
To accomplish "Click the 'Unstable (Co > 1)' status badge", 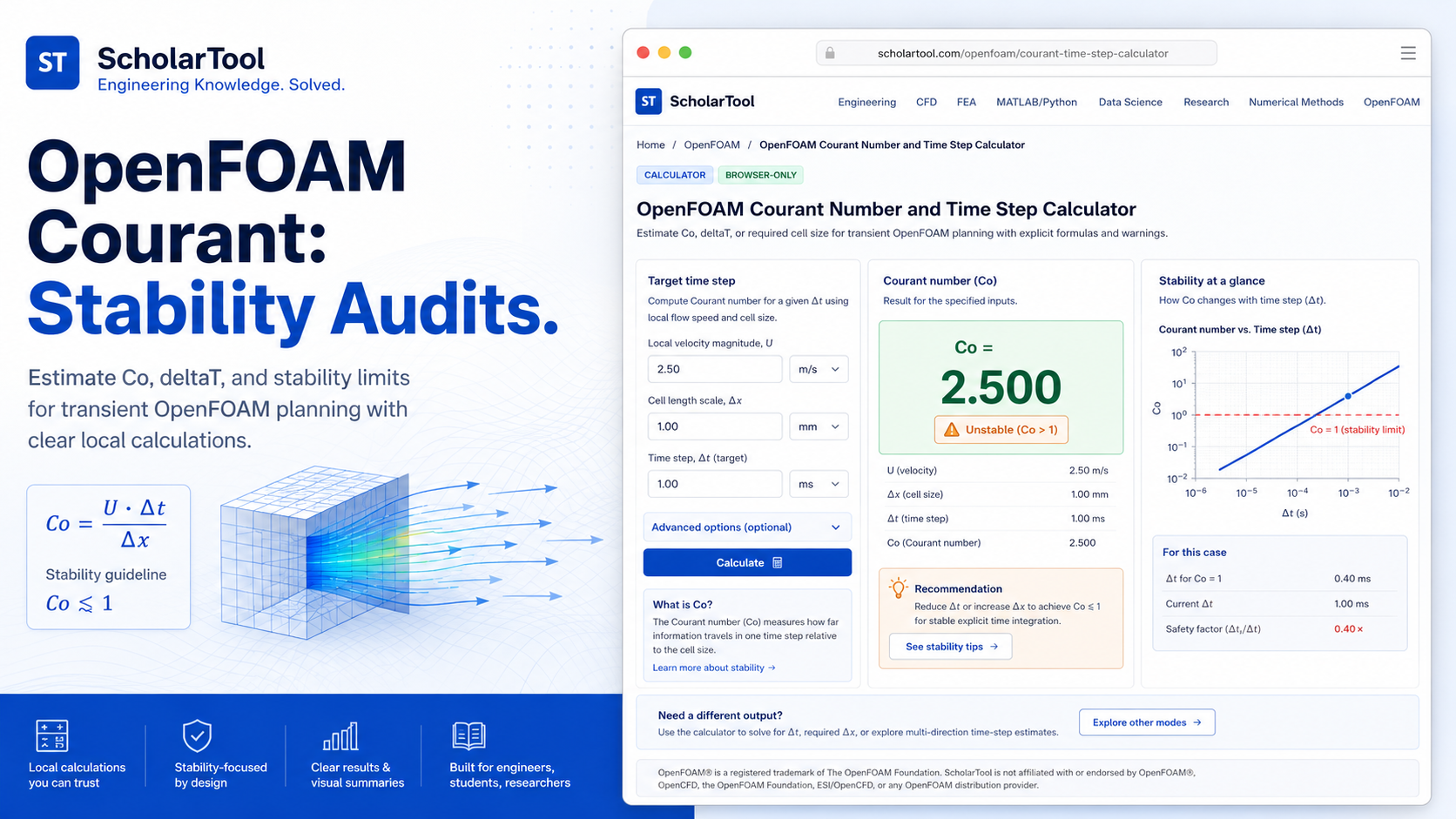I will [1001, 429].
